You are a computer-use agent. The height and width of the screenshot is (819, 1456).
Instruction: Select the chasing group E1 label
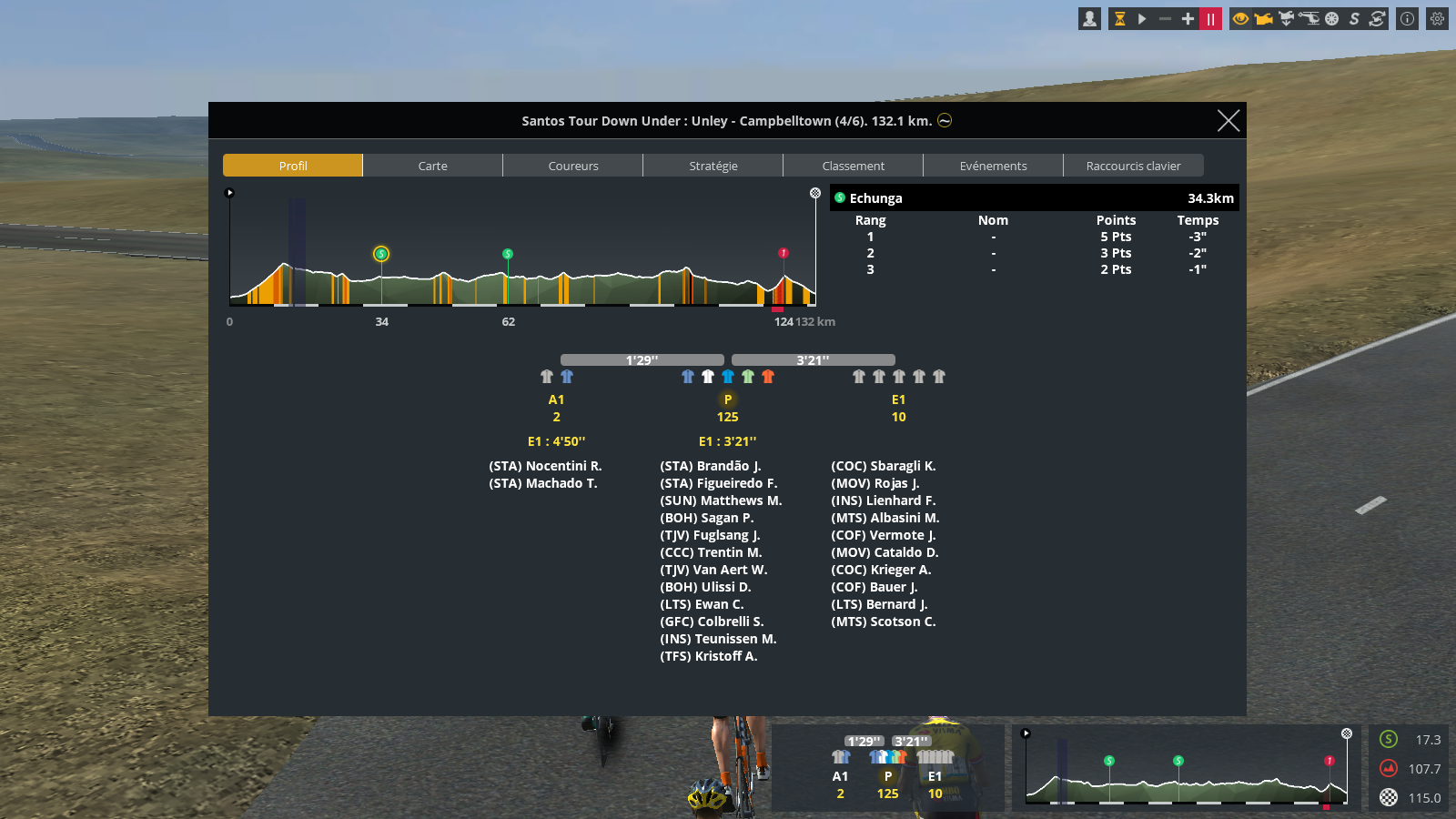coord(898,399)
